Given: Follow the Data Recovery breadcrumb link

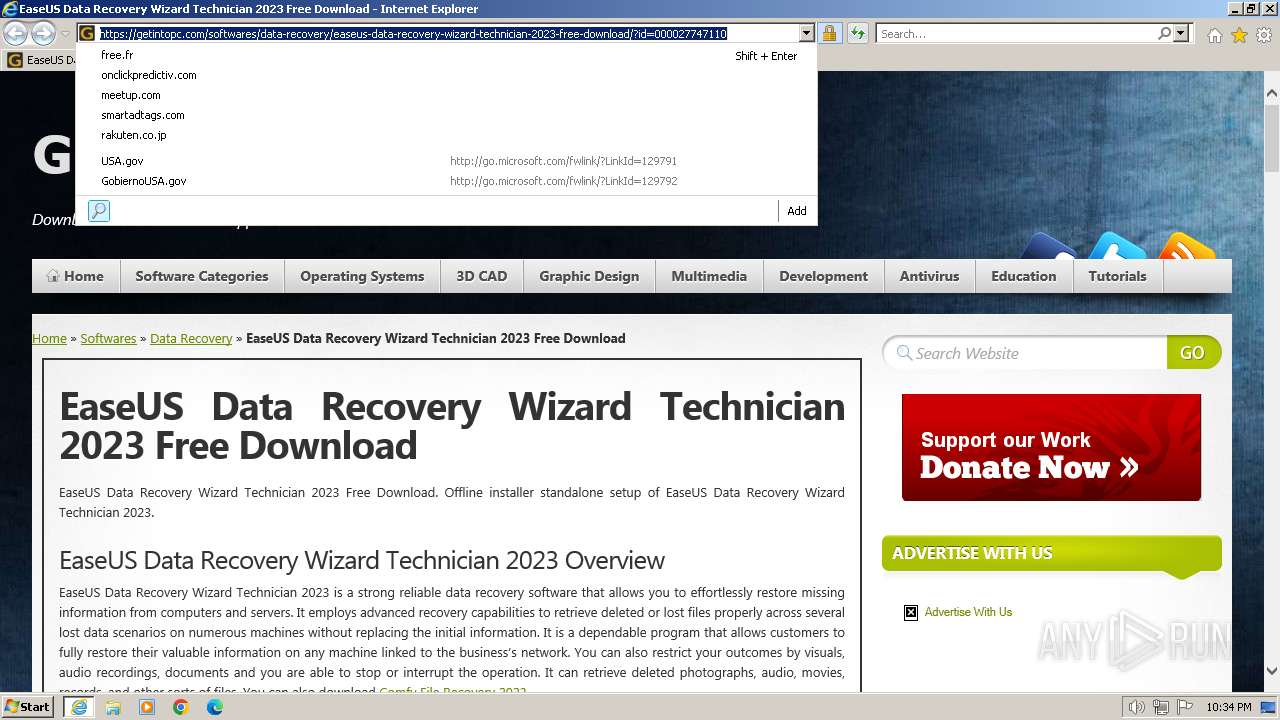Looking at the screenshot, I should tap(191, 338).
